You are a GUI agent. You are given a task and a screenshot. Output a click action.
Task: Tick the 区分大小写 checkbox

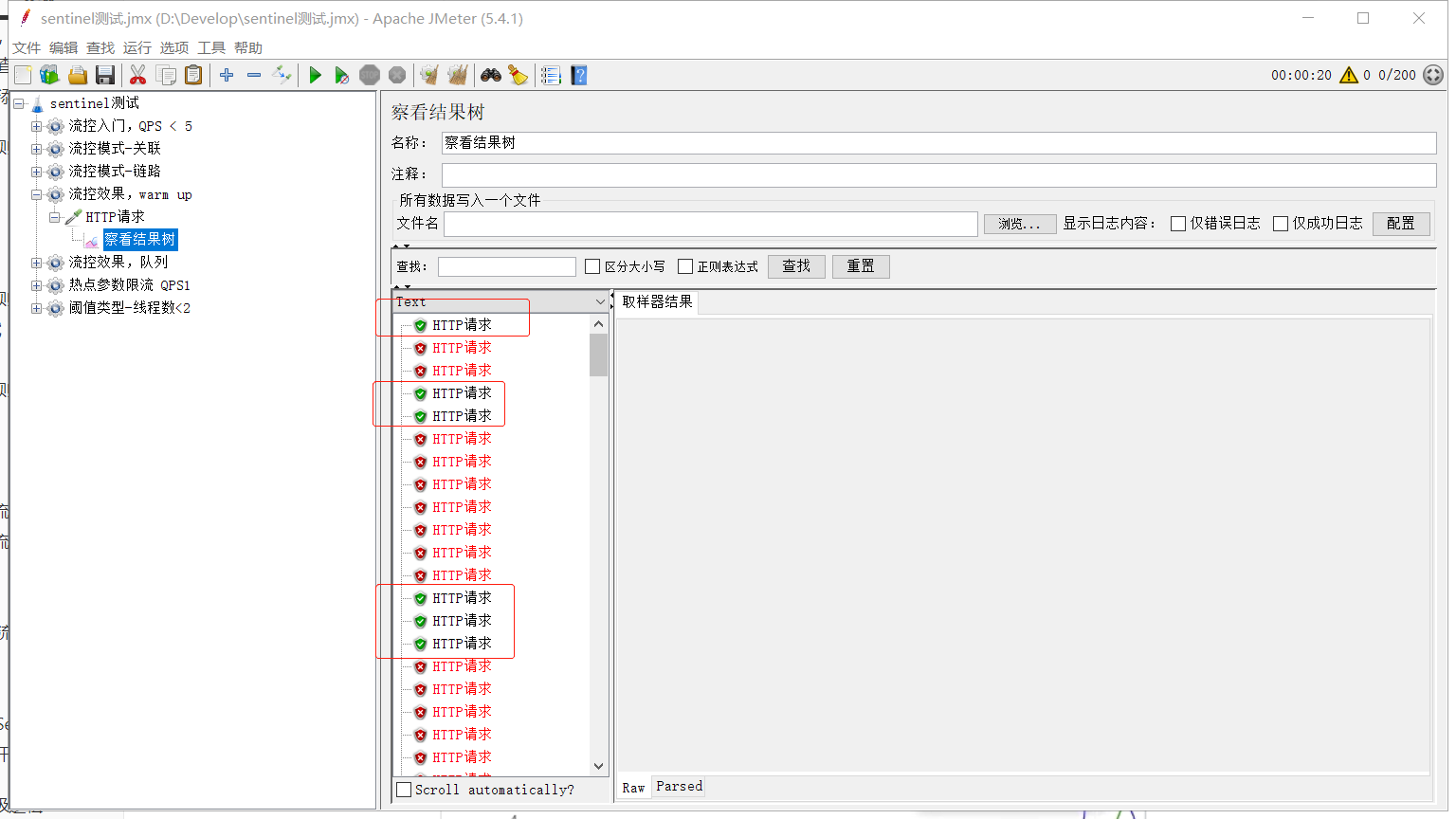(592, 266)
